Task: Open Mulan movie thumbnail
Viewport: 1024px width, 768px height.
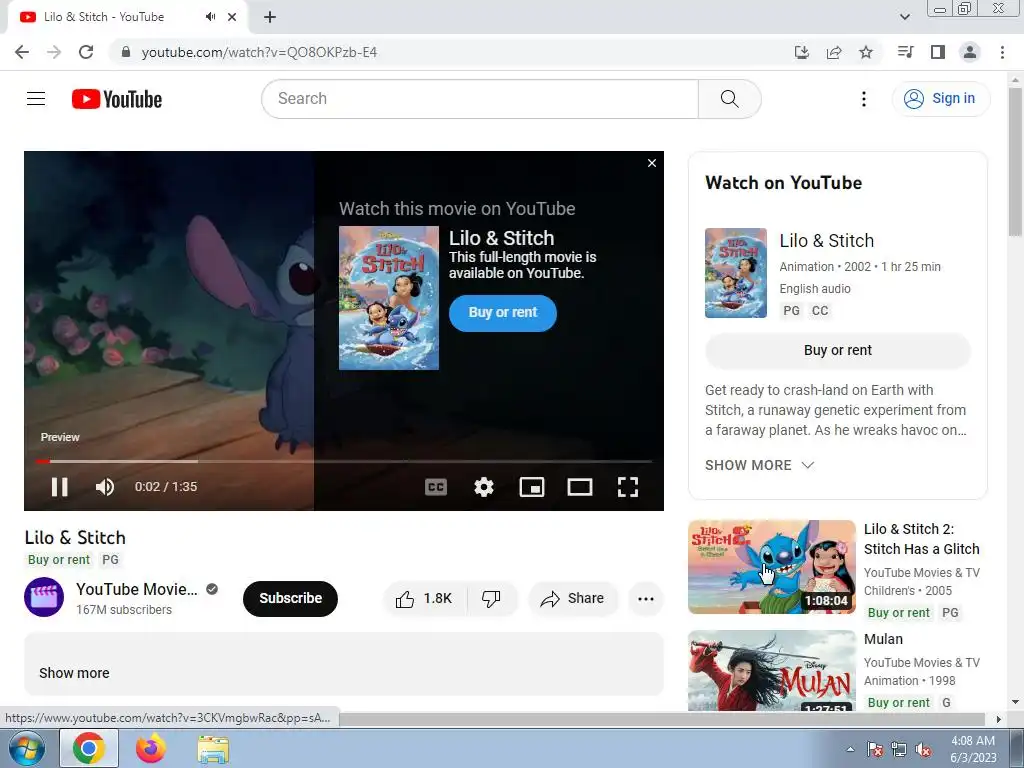Action: point(772,670)
